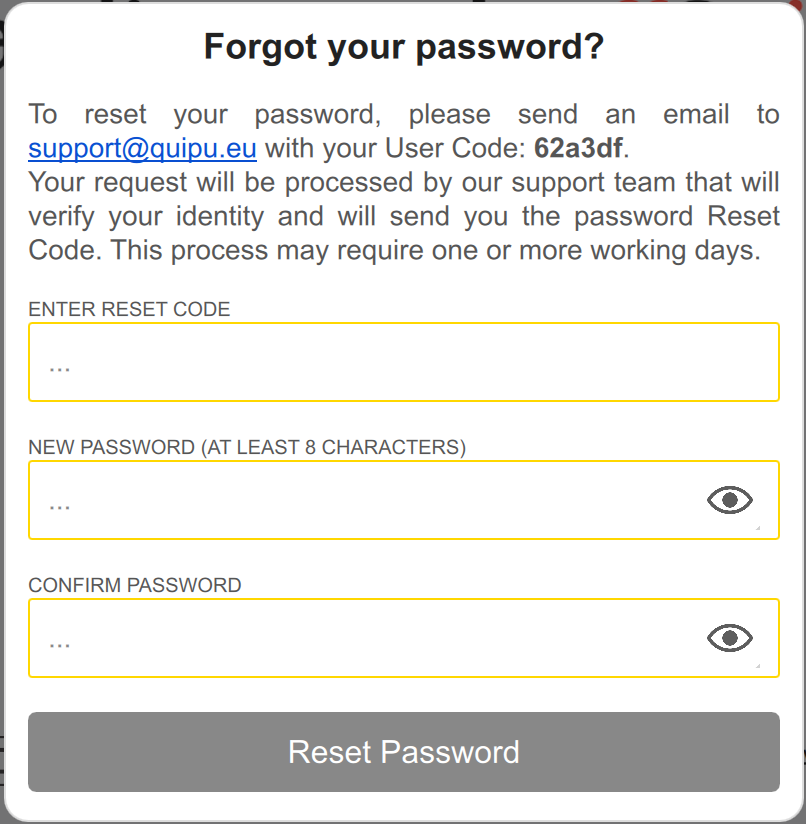The width and height of the screenshot is (806, 824).
Task: Click the CONFIRM PASSWORD label
Action: [135, 585]
